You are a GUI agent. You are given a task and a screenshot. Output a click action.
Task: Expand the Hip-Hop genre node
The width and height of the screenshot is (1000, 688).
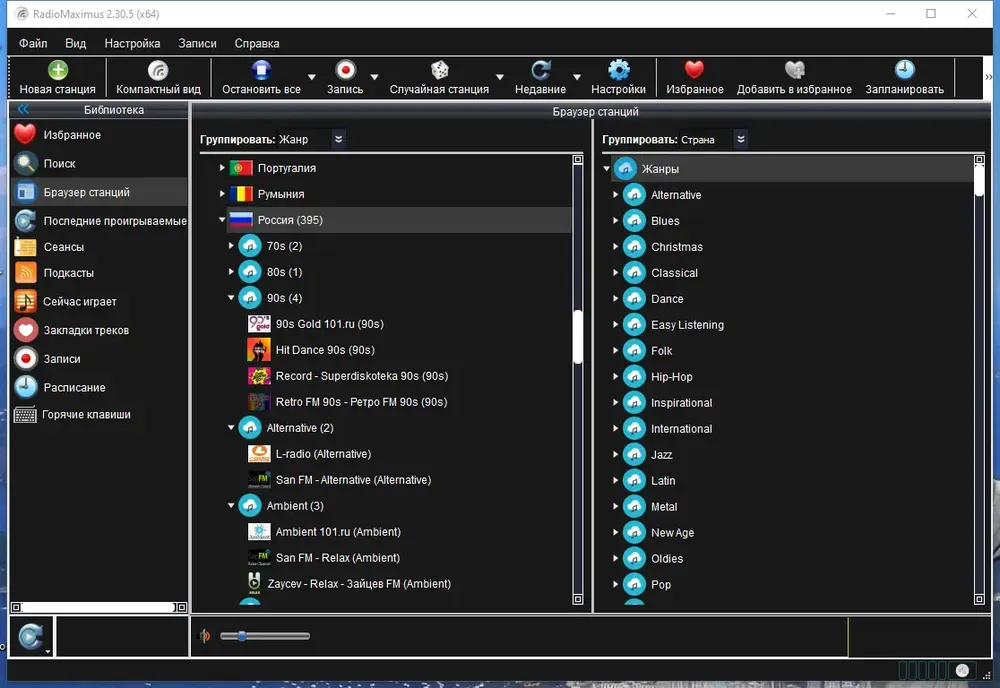tap(615, 376)
